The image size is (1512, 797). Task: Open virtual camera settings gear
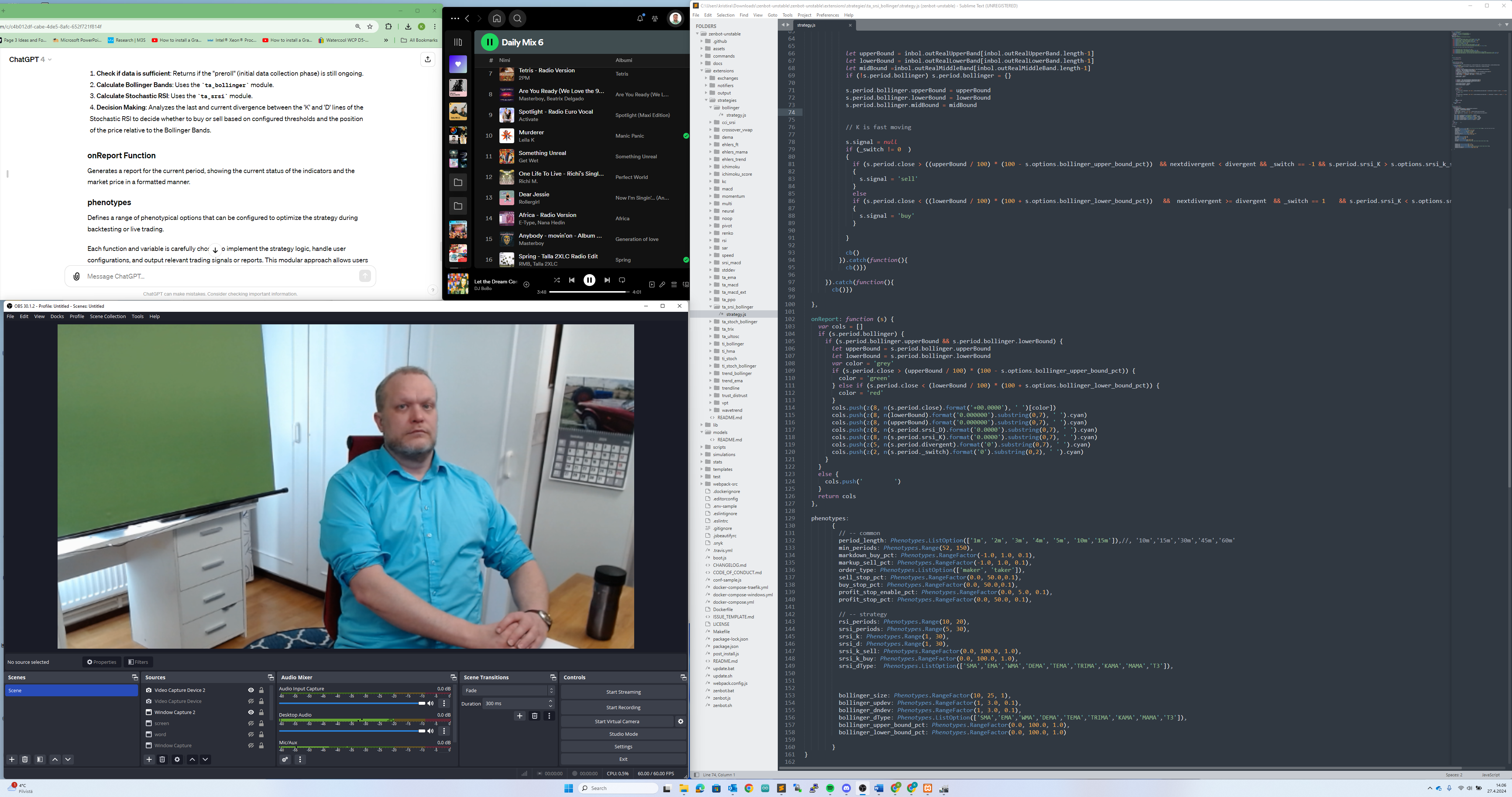click(x=681, y=721)
